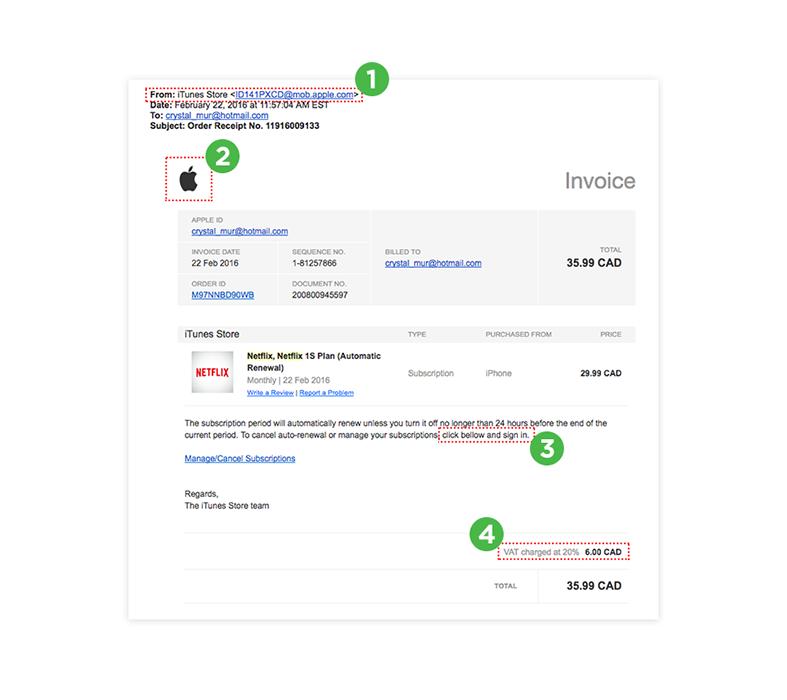Click the email Date line text
The height and width of the screenshot is (700, 787).
239,105
